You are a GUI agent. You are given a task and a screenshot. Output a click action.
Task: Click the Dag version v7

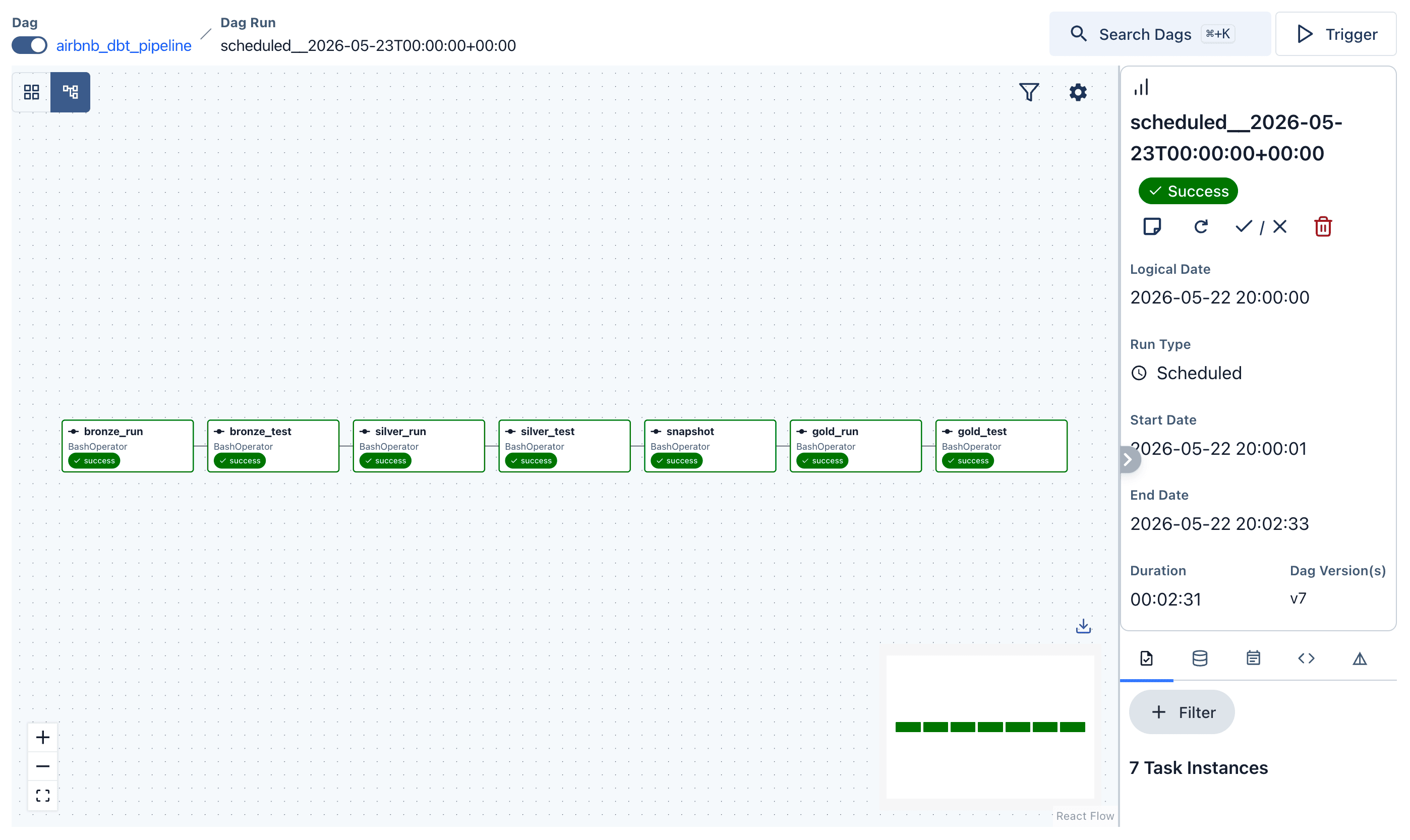1299,599
